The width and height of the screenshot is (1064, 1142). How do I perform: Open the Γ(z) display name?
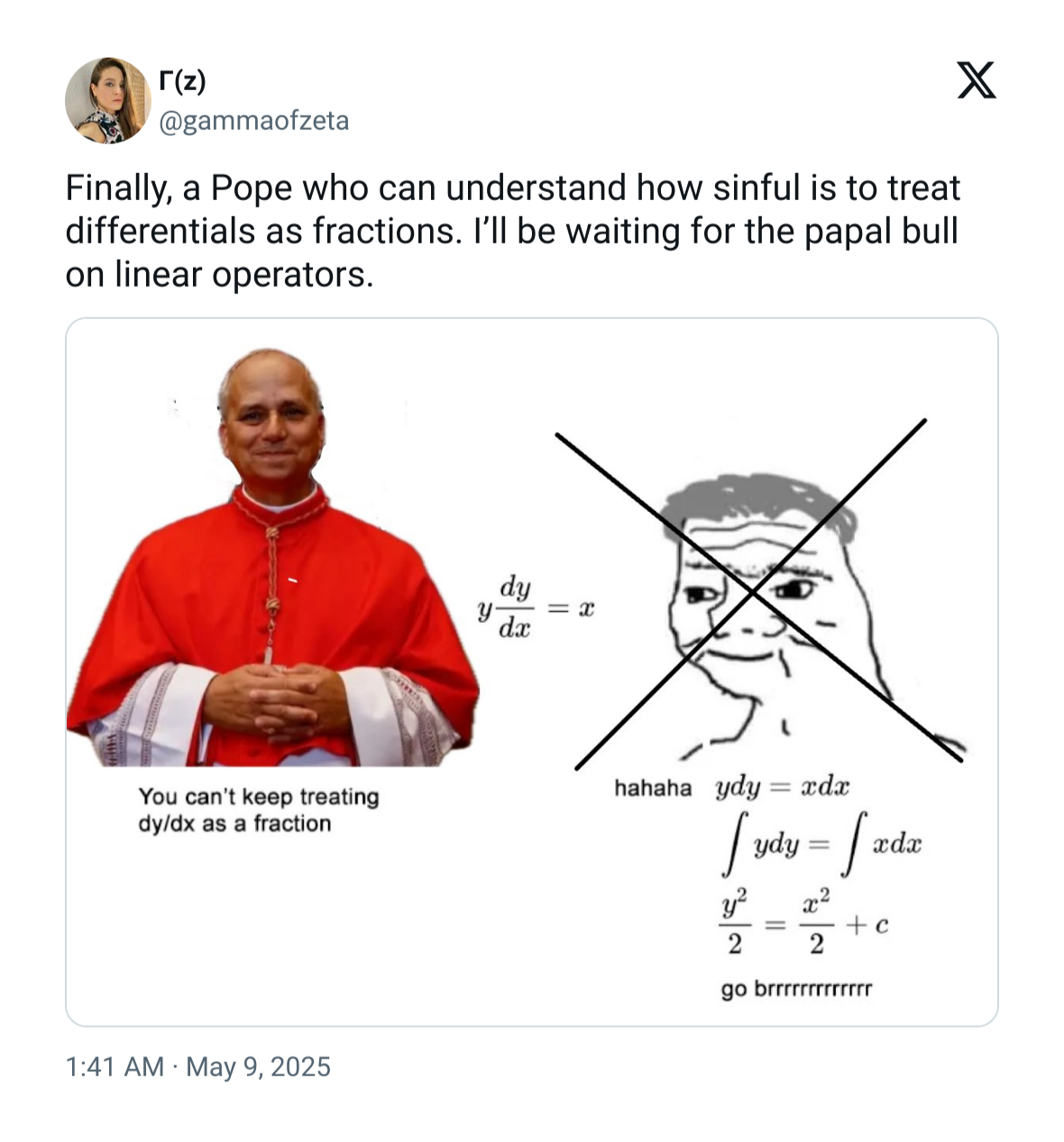pyautogui.click(x=182, y=81)
